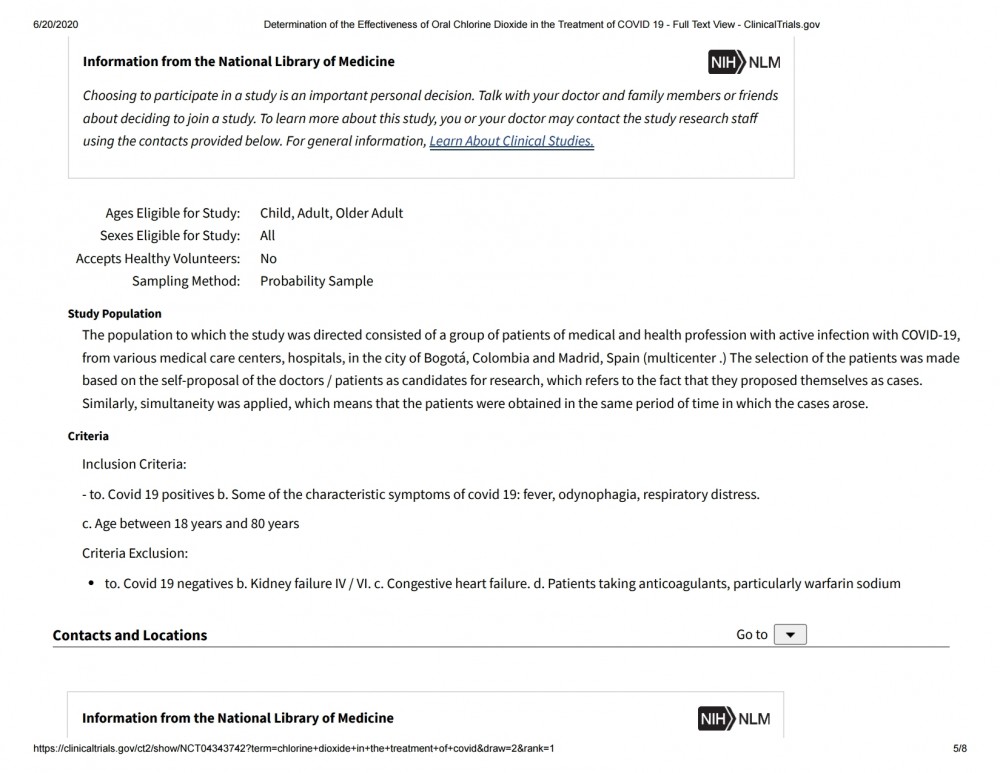Click the 5/8 page number

point(960,748)
